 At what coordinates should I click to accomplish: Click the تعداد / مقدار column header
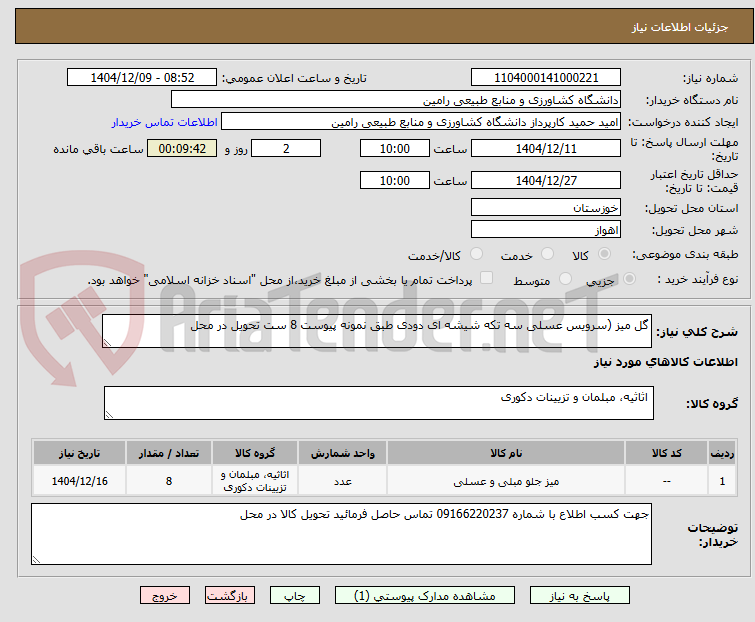point(169,453)
